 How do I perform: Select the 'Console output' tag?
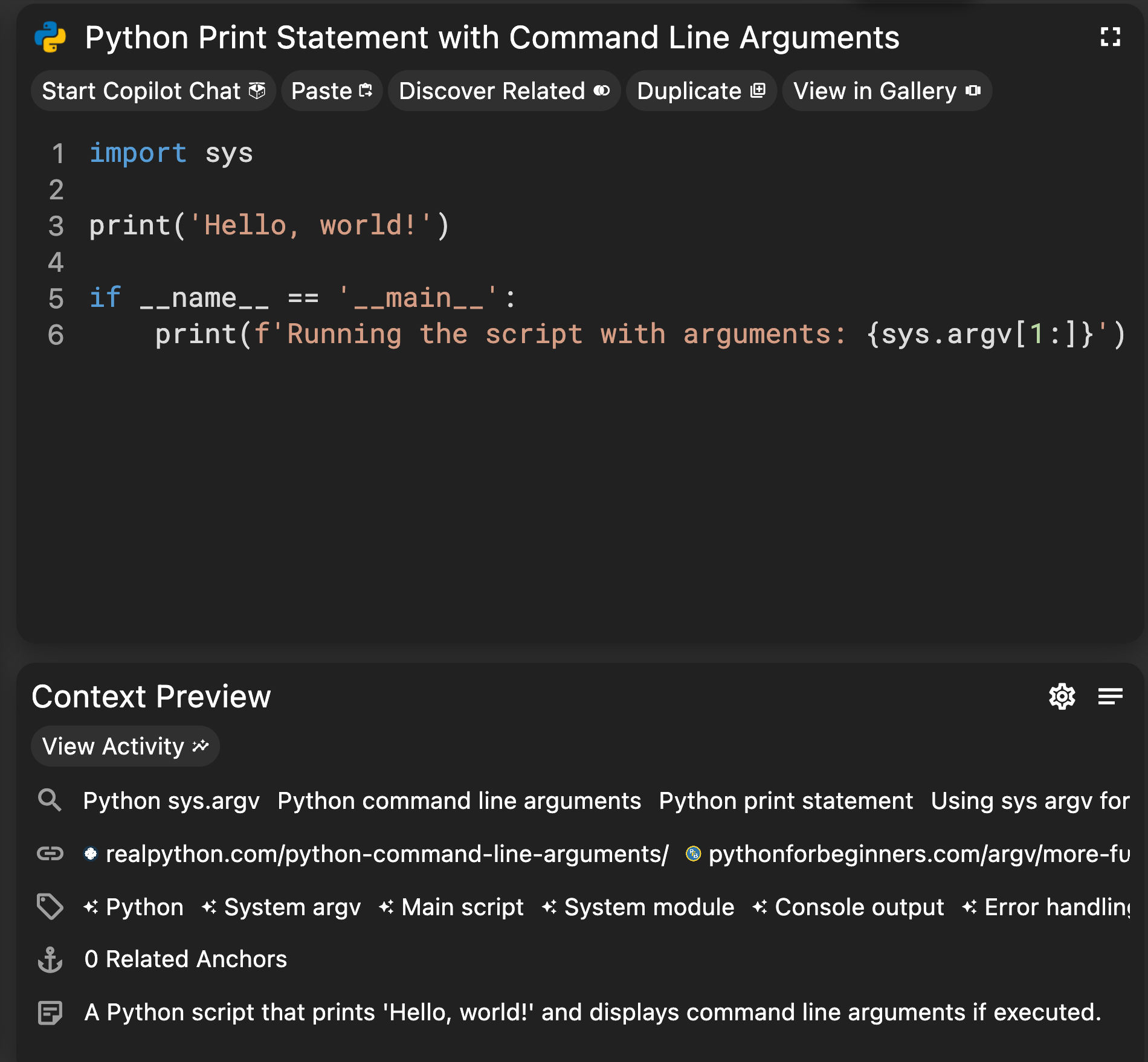pyautogui.click(x=848, y=907)
